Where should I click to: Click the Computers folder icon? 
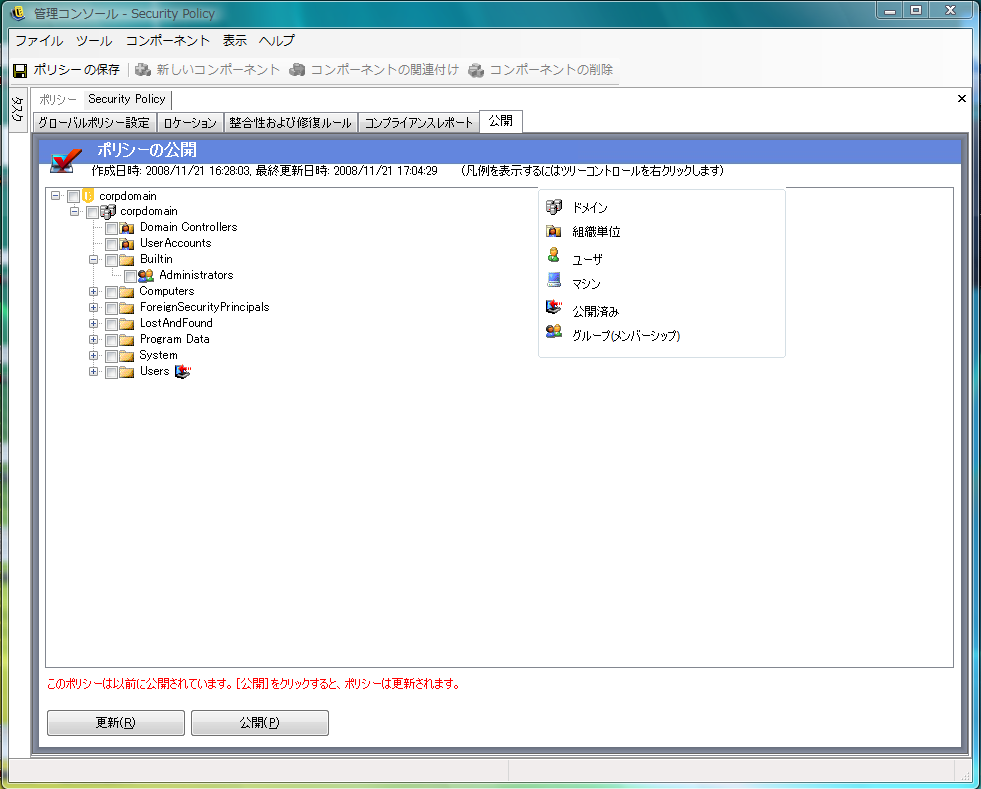point(127,292)
